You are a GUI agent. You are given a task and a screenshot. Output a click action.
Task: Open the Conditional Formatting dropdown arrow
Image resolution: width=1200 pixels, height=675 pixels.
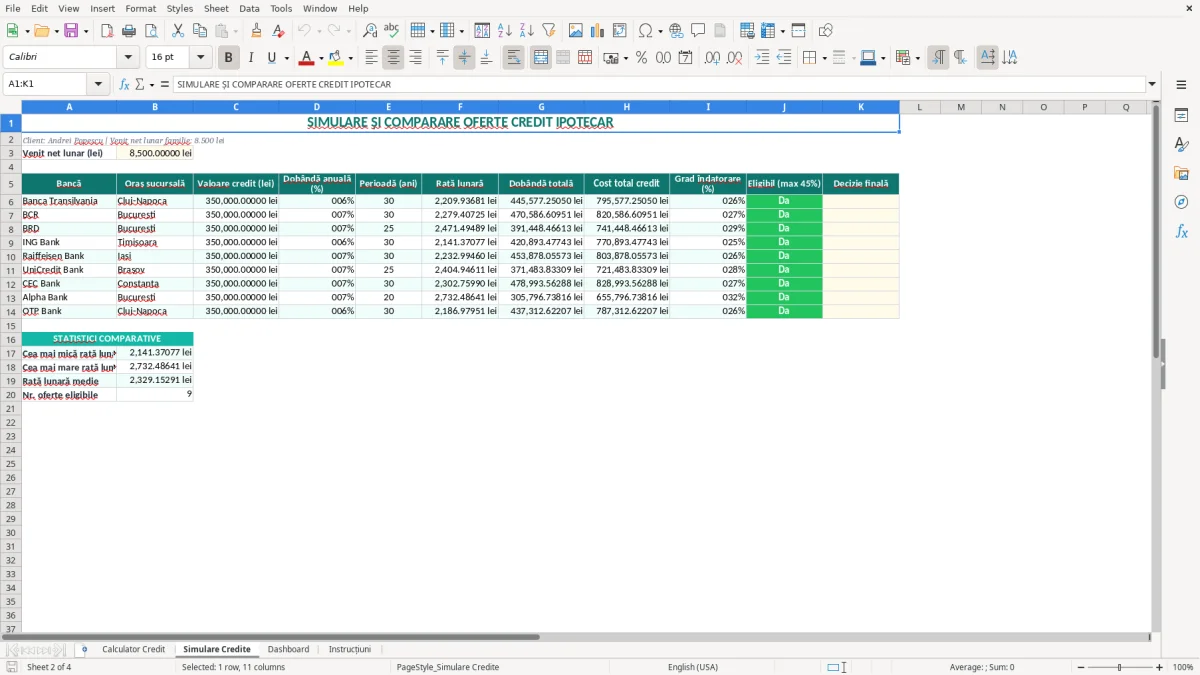point(917,58)
